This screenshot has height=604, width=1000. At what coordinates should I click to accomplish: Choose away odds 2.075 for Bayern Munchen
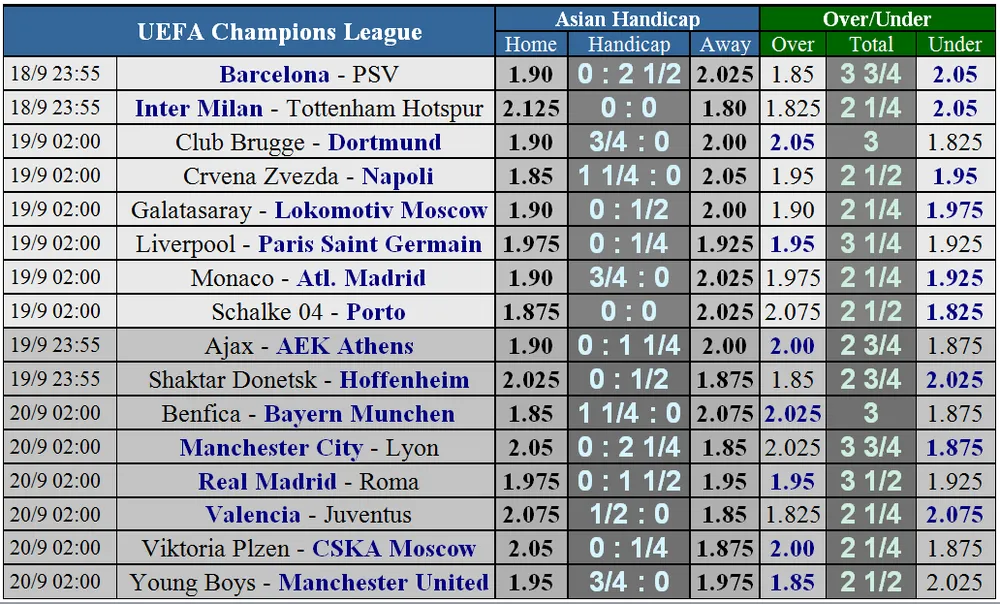[725, 413]
